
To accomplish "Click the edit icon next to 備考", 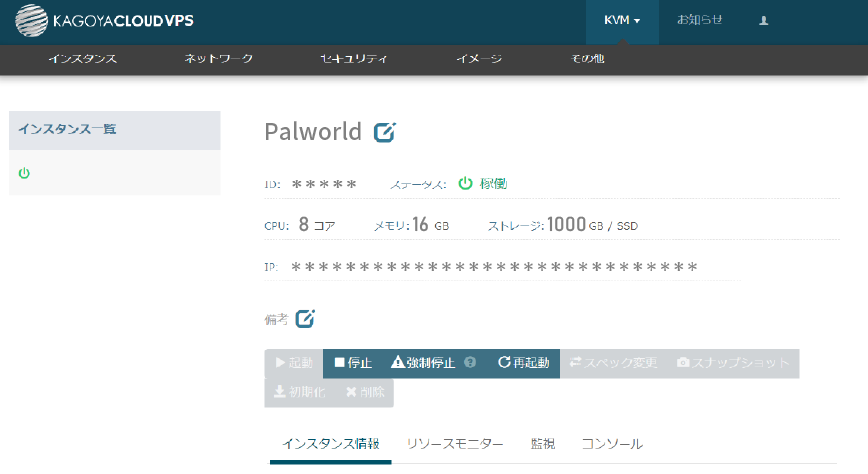I will pyautogui.click(x=305, y=319).
